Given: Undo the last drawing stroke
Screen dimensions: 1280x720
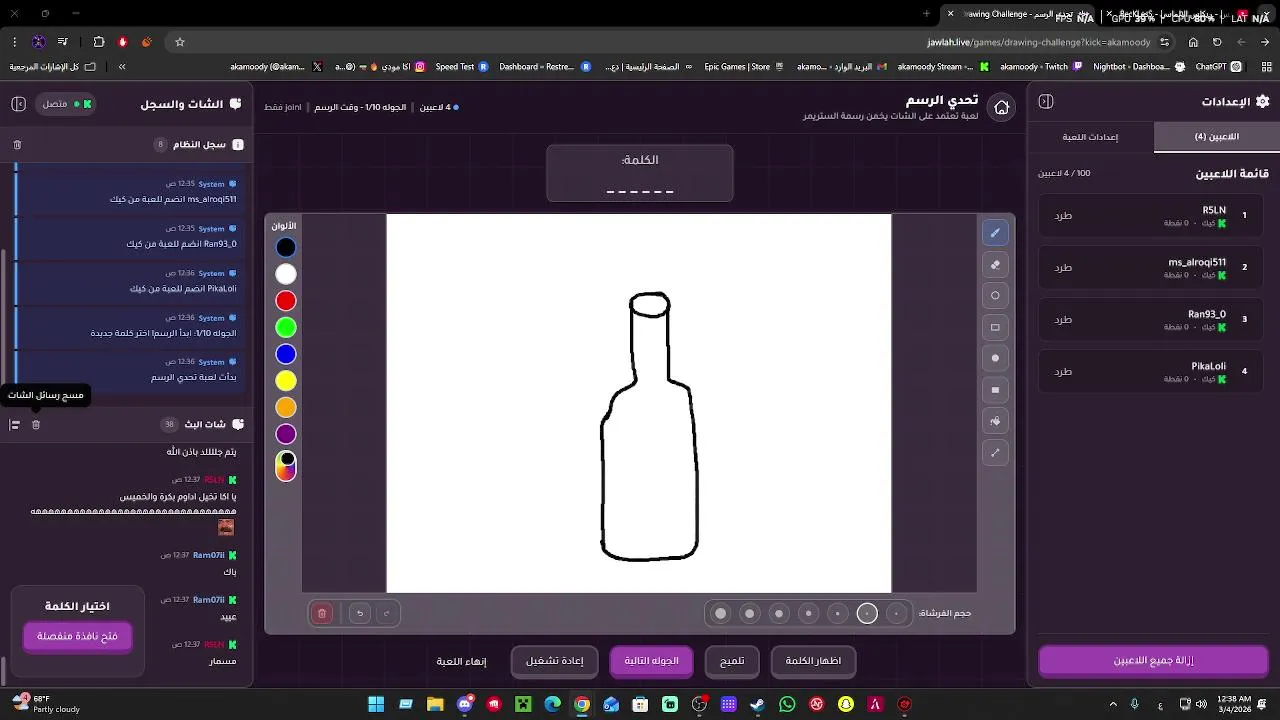Looking at the screenshot, I should (x=359, y=613).
